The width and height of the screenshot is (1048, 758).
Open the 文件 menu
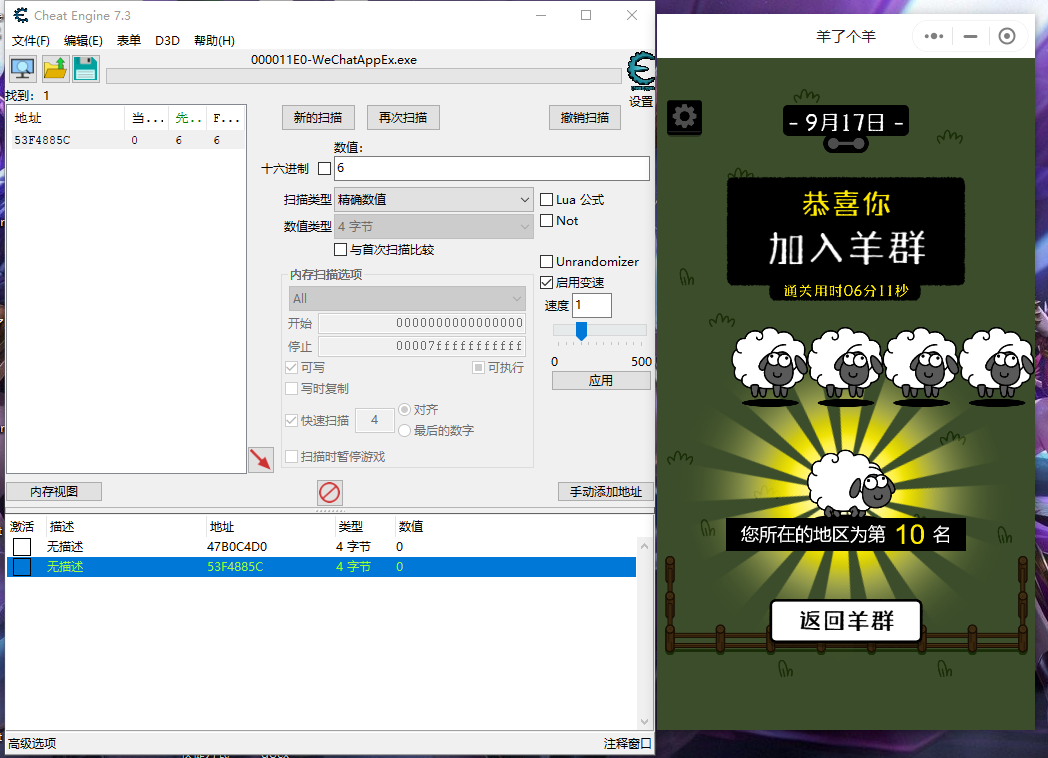[29, 40]
